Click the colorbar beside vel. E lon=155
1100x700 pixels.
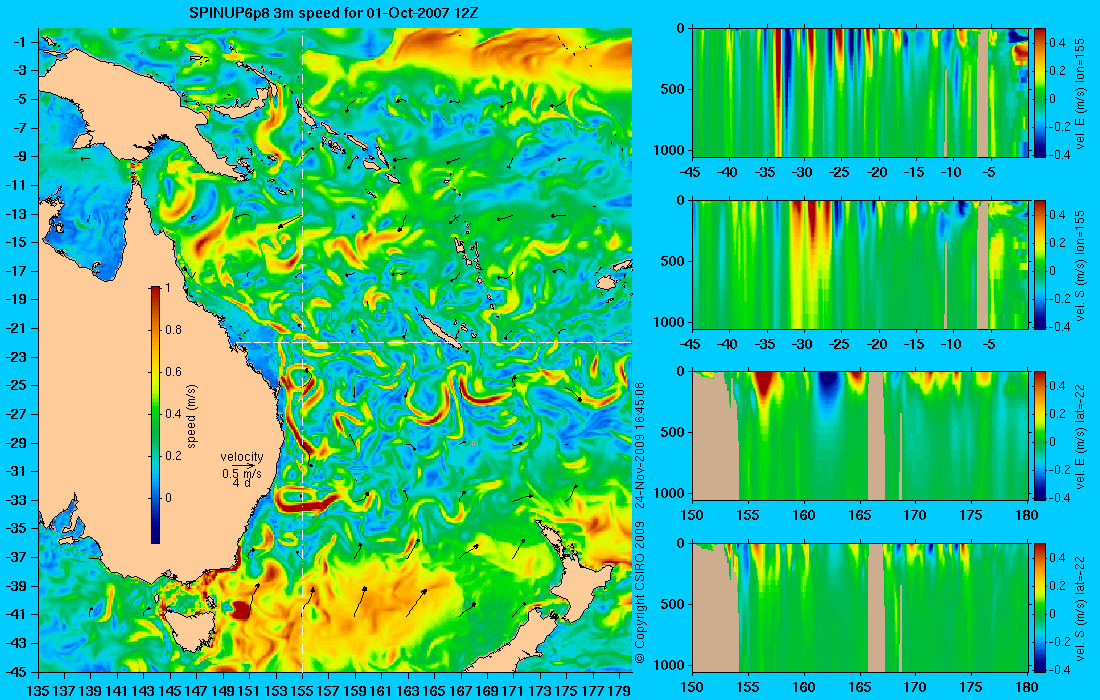pos(1040,93)
